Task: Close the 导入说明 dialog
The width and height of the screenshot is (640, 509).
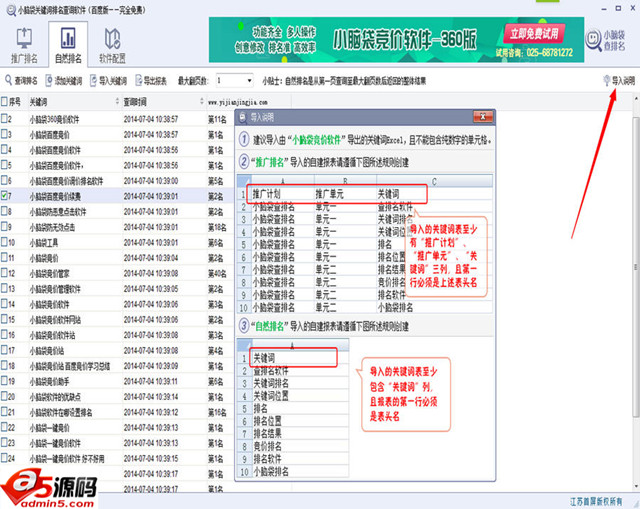Action: (483, 117)
